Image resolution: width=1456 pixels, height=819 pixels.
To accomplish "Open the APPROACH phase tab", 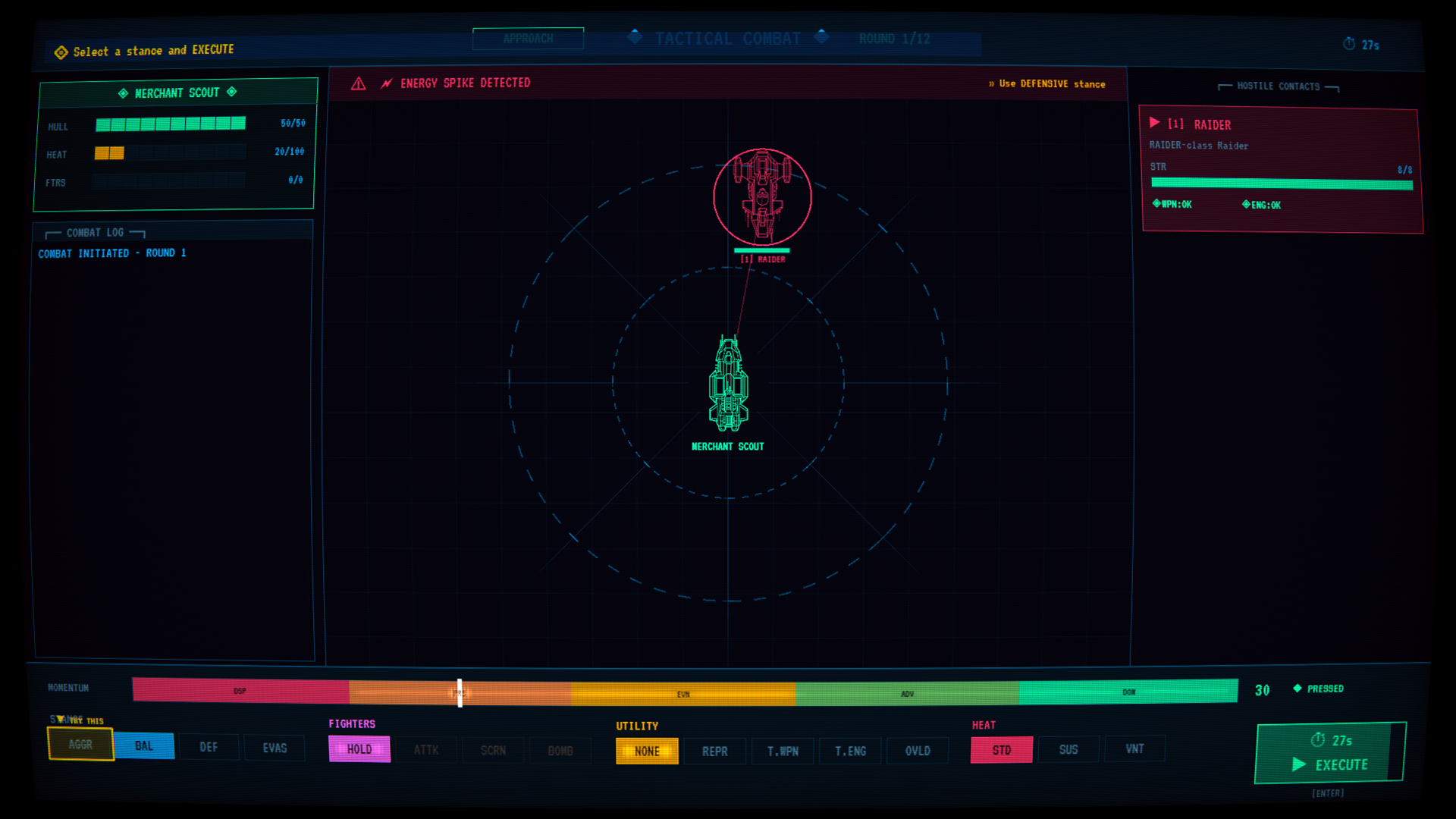I will click(528, 39).
